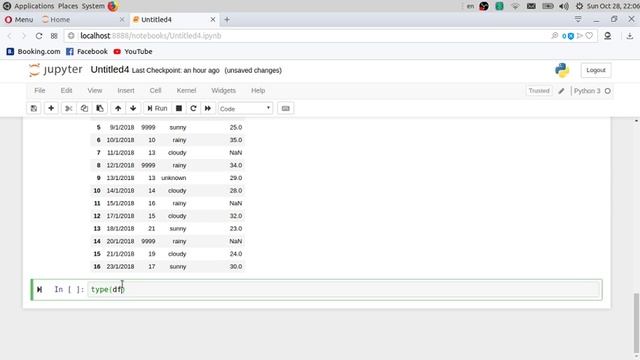This screenshot has width=640, height=360.
Task: Open the browser profile icon in the address row
Action: (x=607, y=36)
